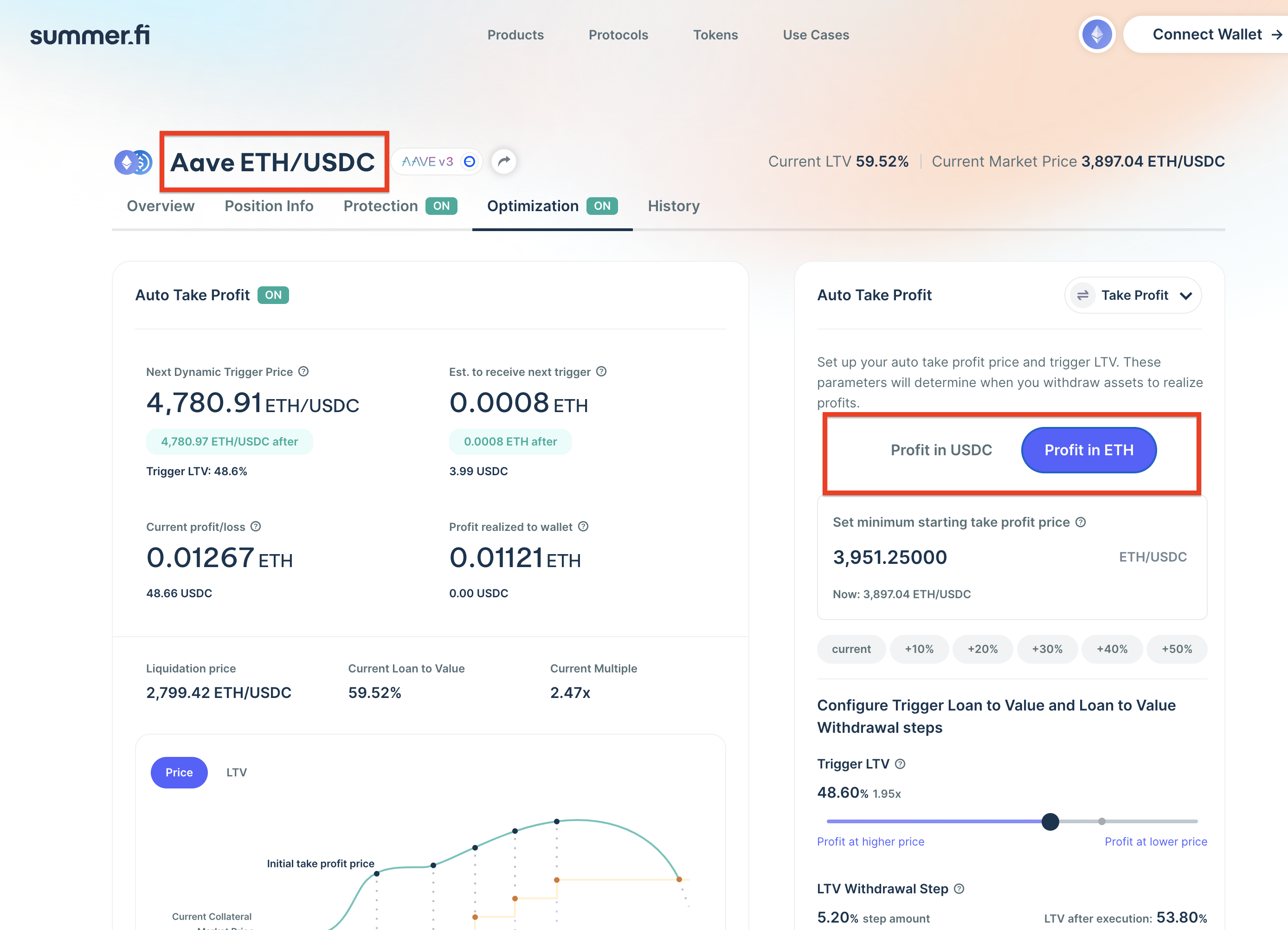
Task: Click the question icon next to Trigger LTV
Action: tap(900, 764)
